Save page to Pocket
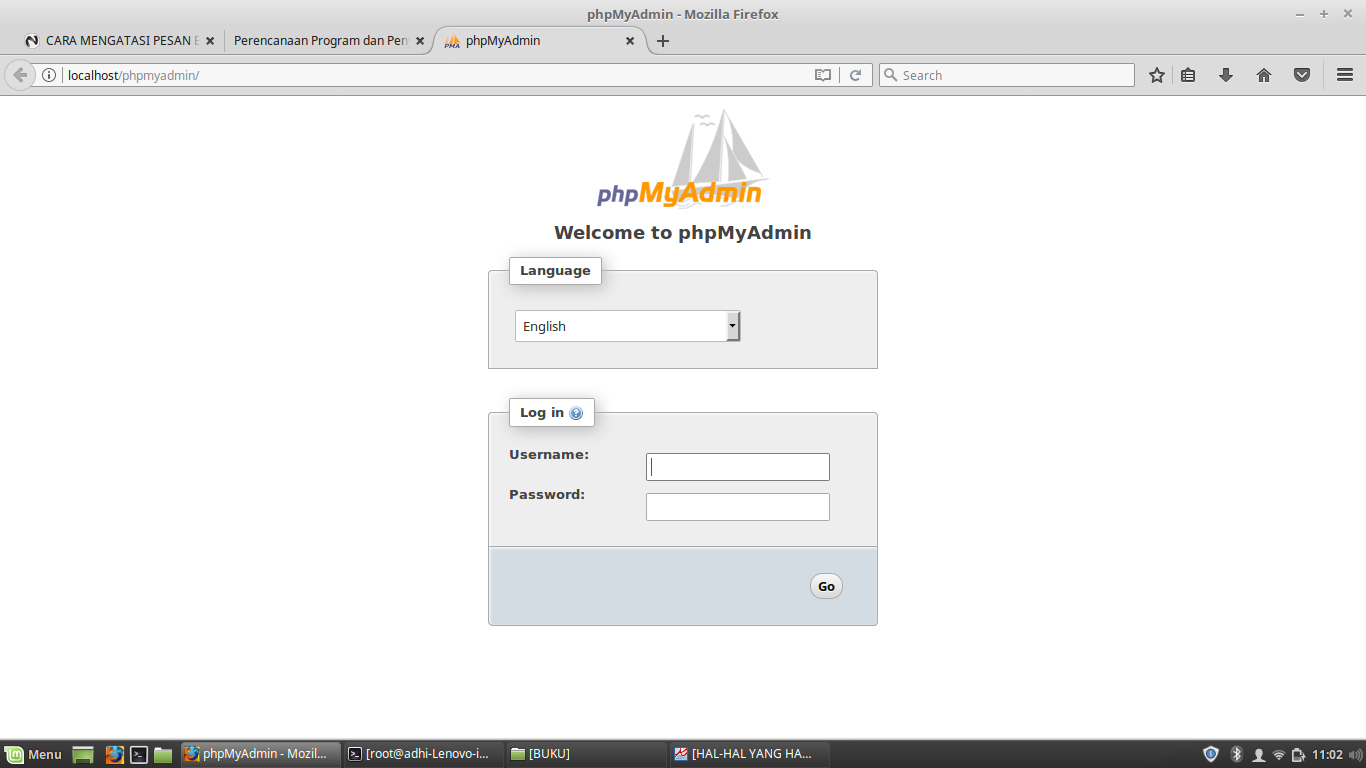Image resolution: width=1366 pixels, height=768 pixels. [1302, 75]
